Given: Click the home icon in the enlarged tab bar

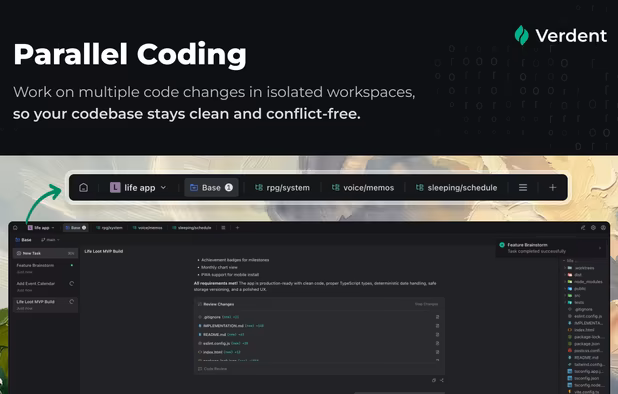Looking at the screenshot, I should pyautogui.click(x=84, y=188).
